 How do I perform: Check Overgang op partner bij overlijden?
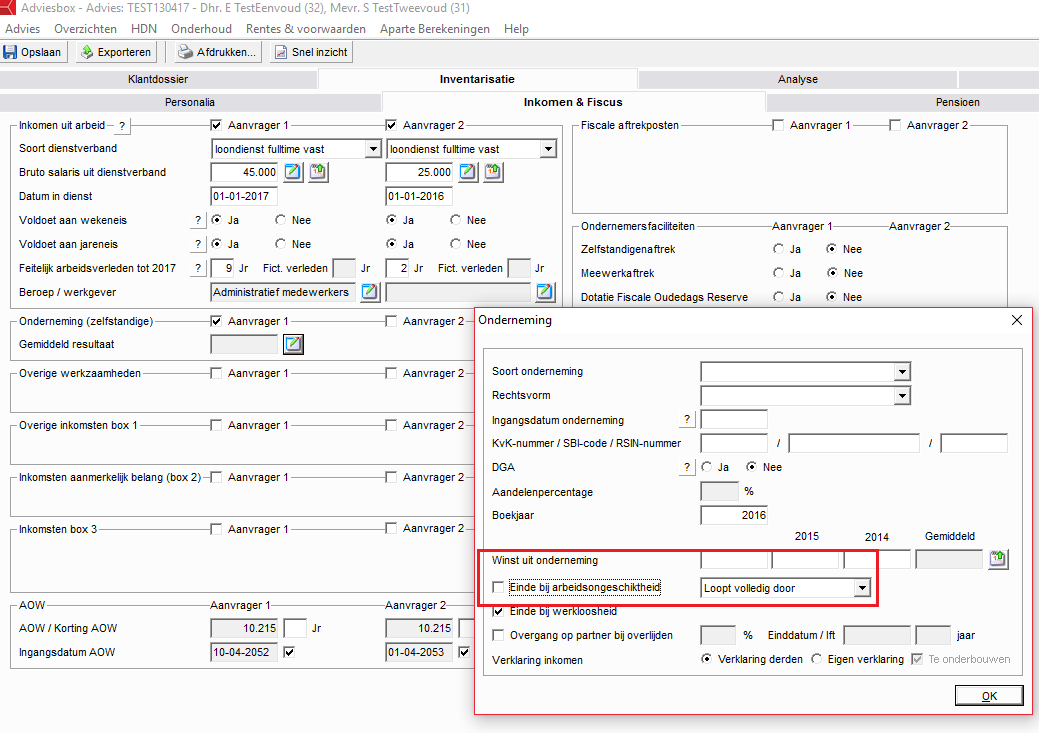[499, 635]
